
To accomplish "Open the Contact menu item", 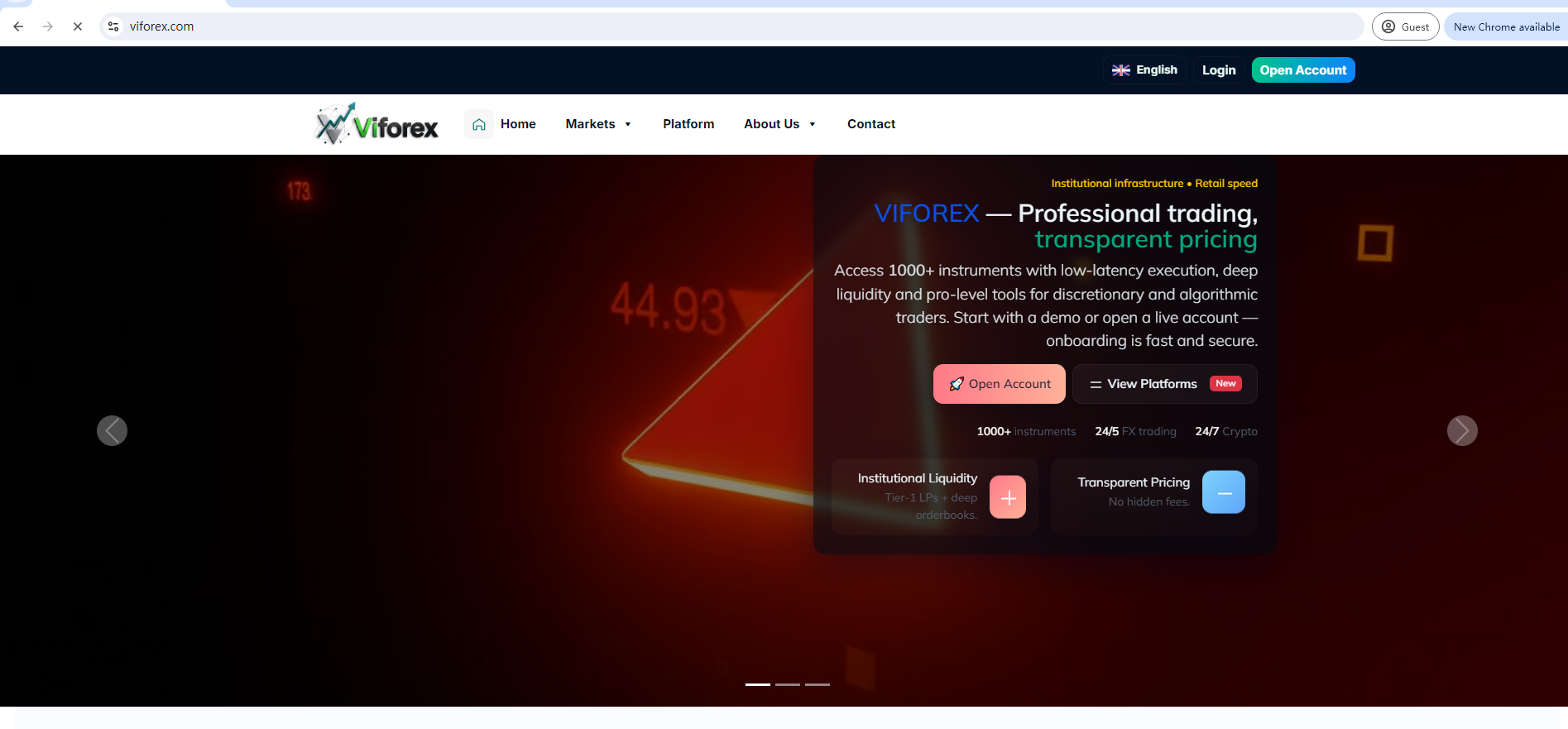I will pos(871,124).
